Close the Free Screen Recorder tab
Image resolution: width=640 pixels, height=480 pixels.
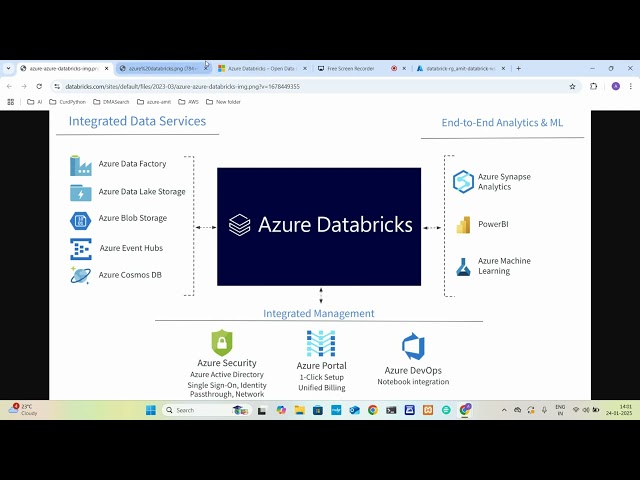pyautogui.click(x=404, y=69)
